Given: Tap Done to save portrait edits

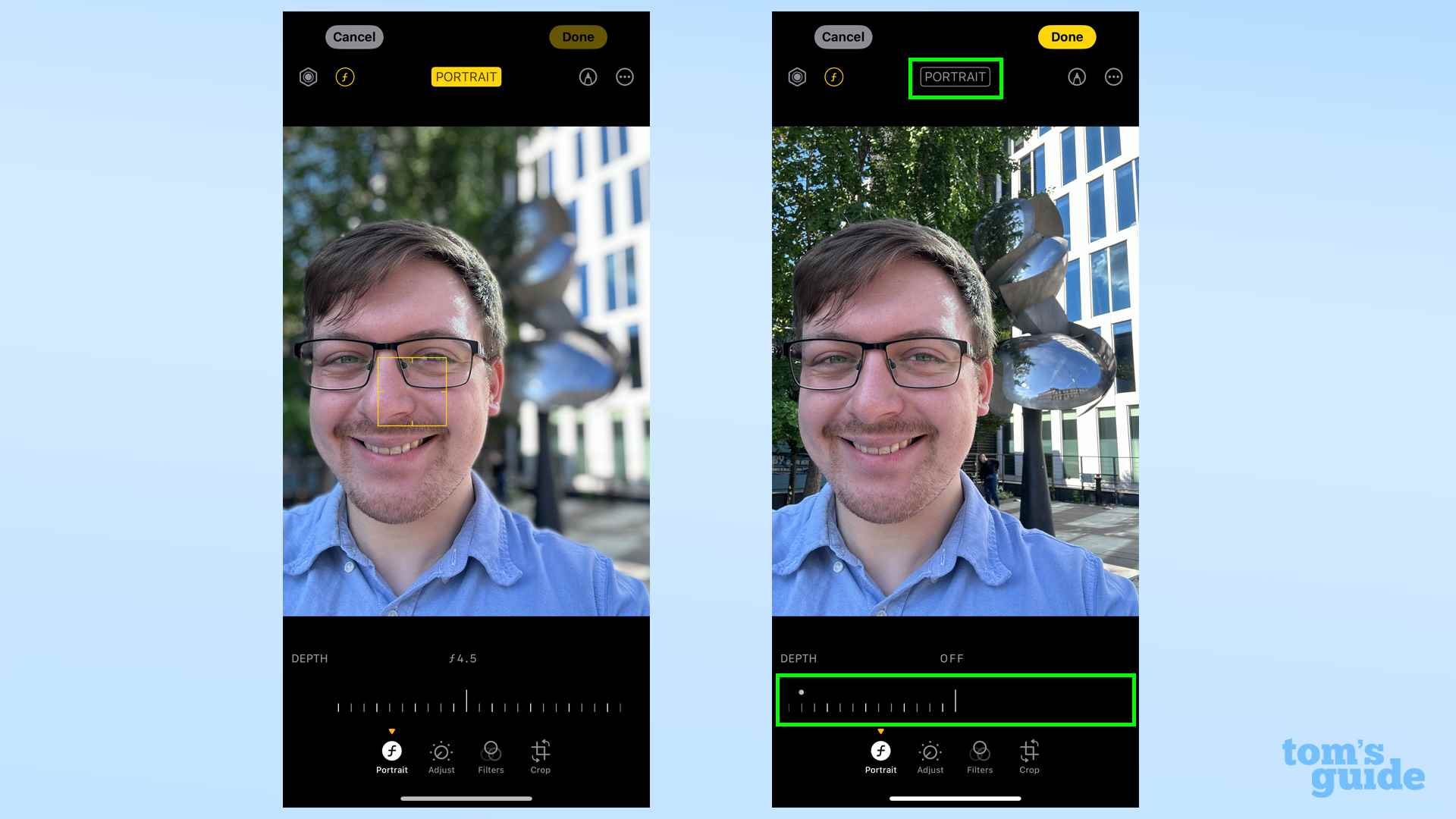Looking at the screenshot, I should pos(1067,37).
